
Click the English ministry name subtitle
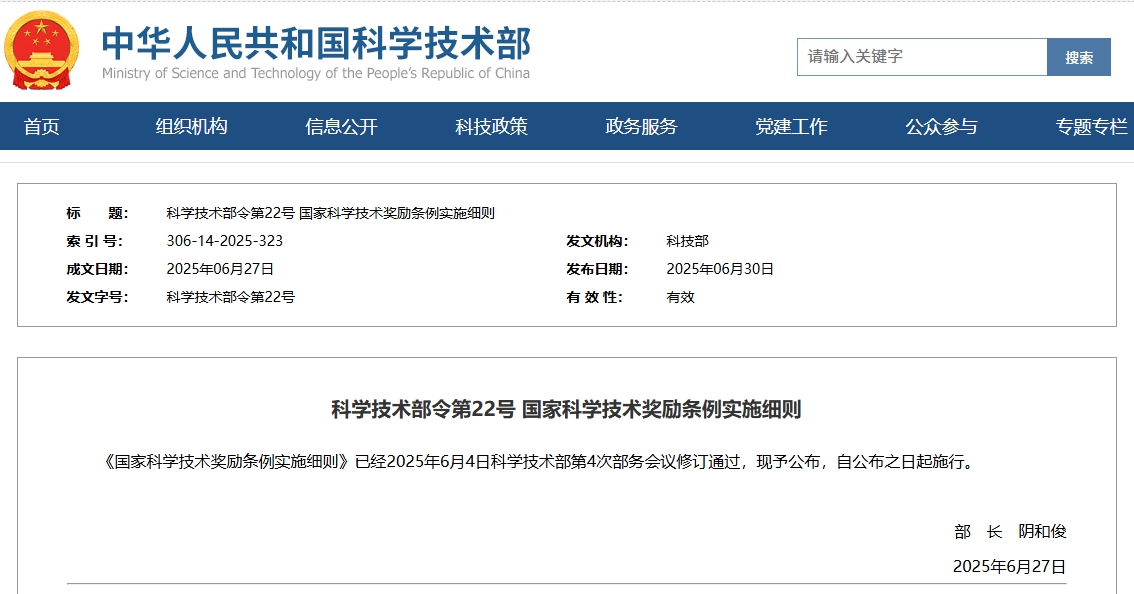(x=315, y=74)
